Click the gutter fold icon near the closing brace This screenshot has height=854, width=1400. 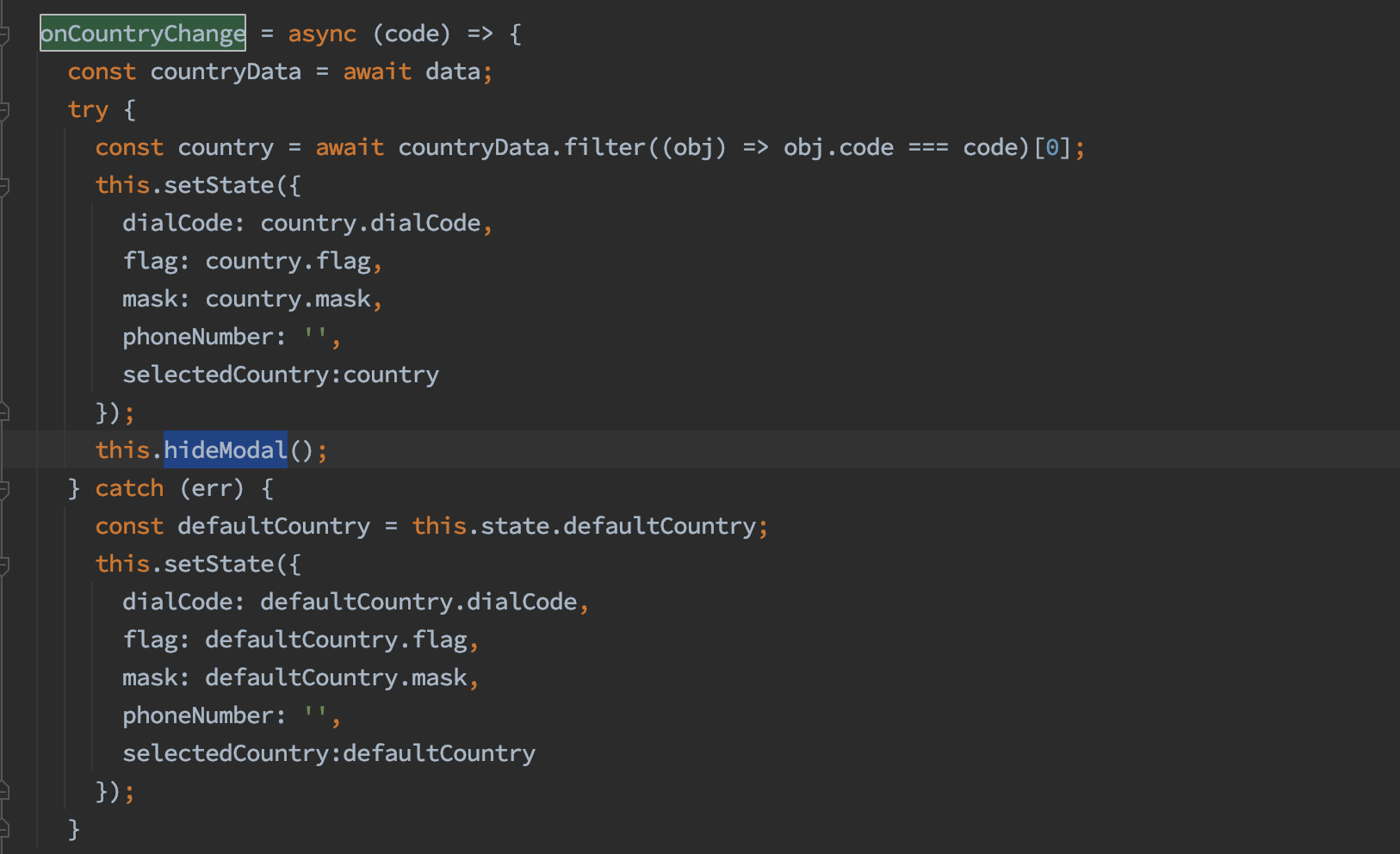[5, 830]
